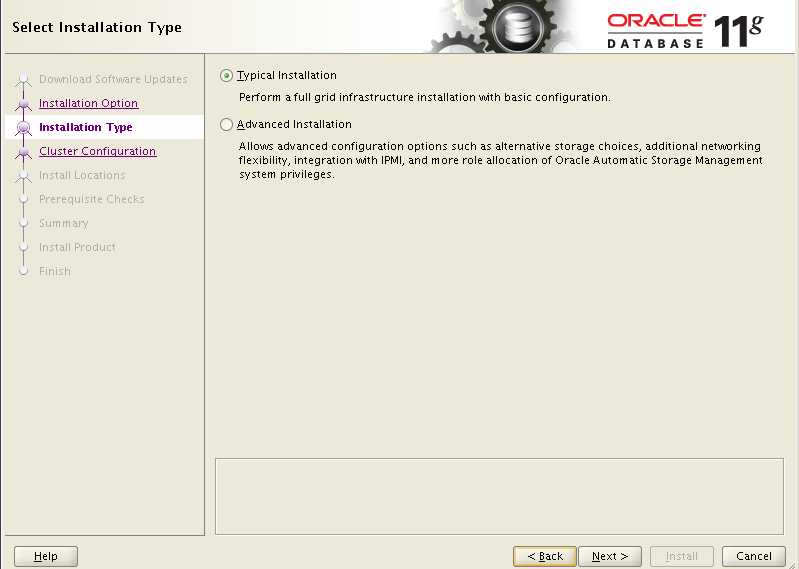This screenshot has width=799, height=569.
Task: Go back with the Back button
Action: pyautogui.click(x=545, y=556)
